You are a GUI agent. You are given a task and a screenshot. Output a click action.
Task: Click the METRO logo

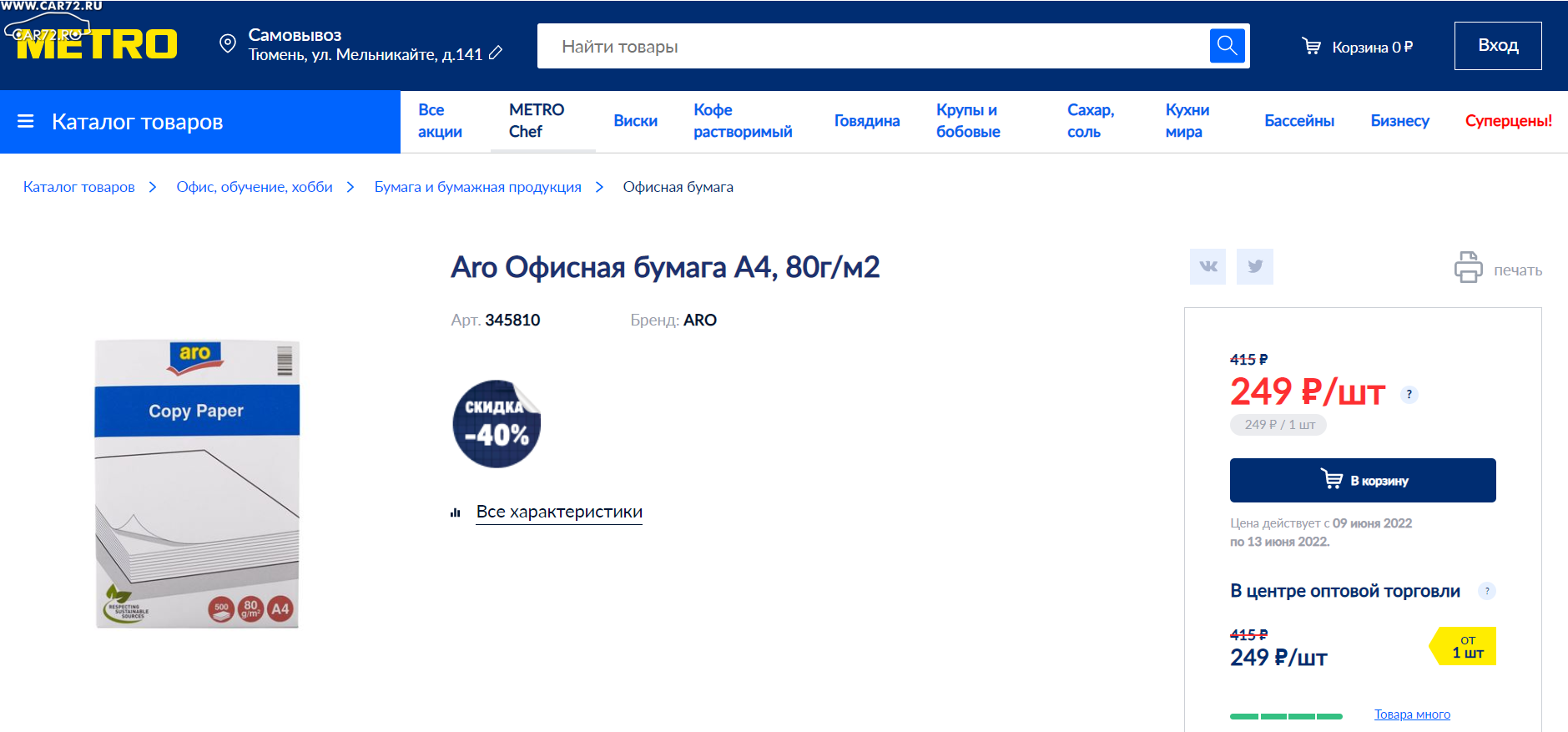tap(97, 43)
